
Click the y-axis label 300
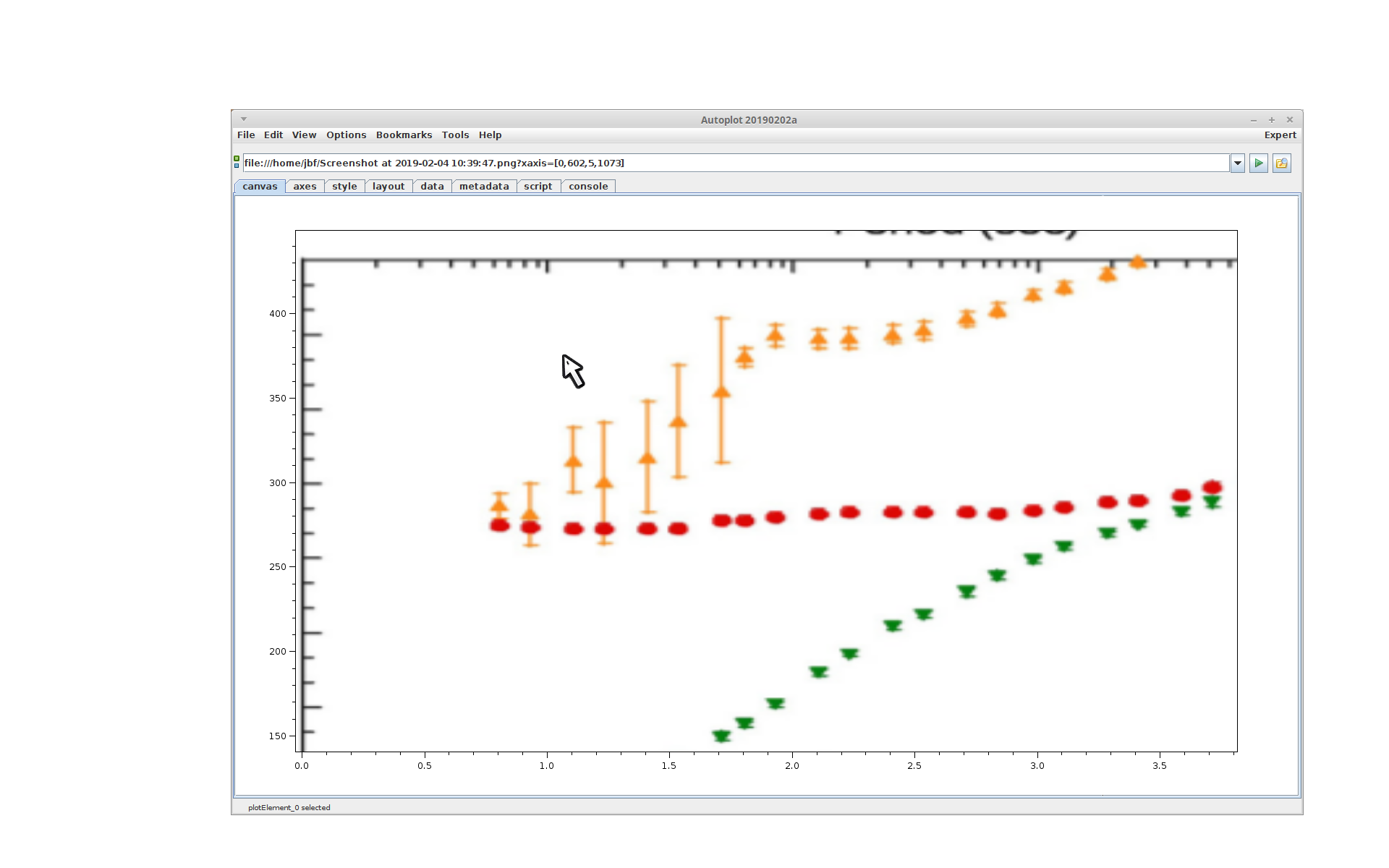click(278, 483)
